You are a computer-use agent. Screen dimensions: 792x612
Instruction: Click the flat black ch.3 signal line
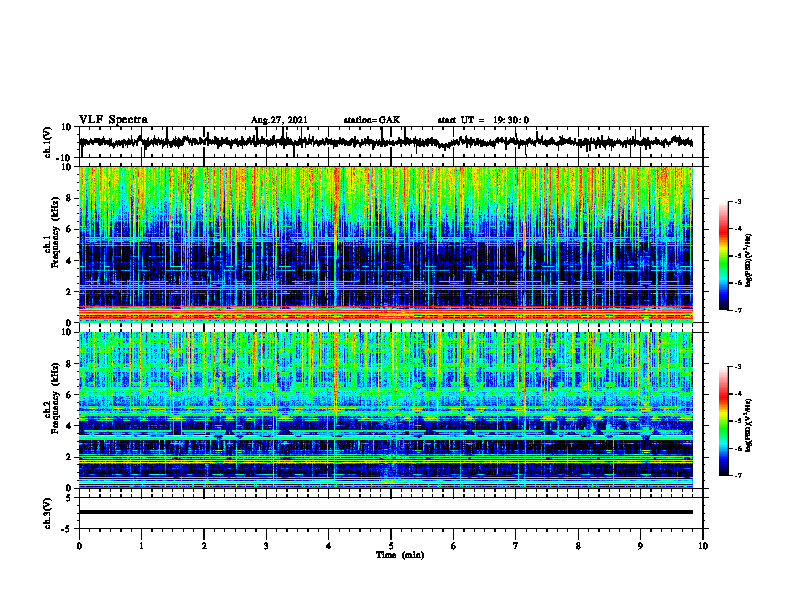[x=385, y=512]
